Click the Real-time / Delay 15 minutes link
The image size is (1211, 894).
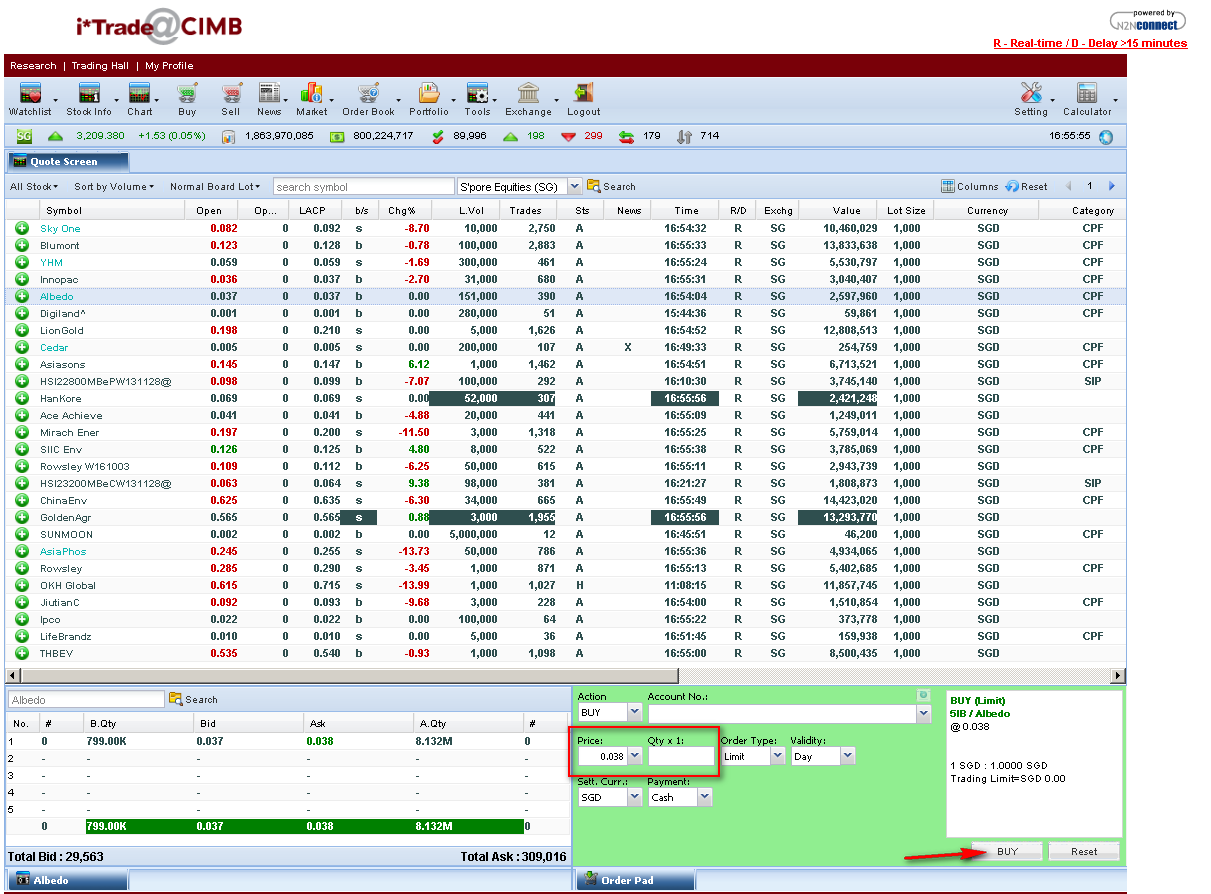pyautogui.click(x=1090, y=43)
